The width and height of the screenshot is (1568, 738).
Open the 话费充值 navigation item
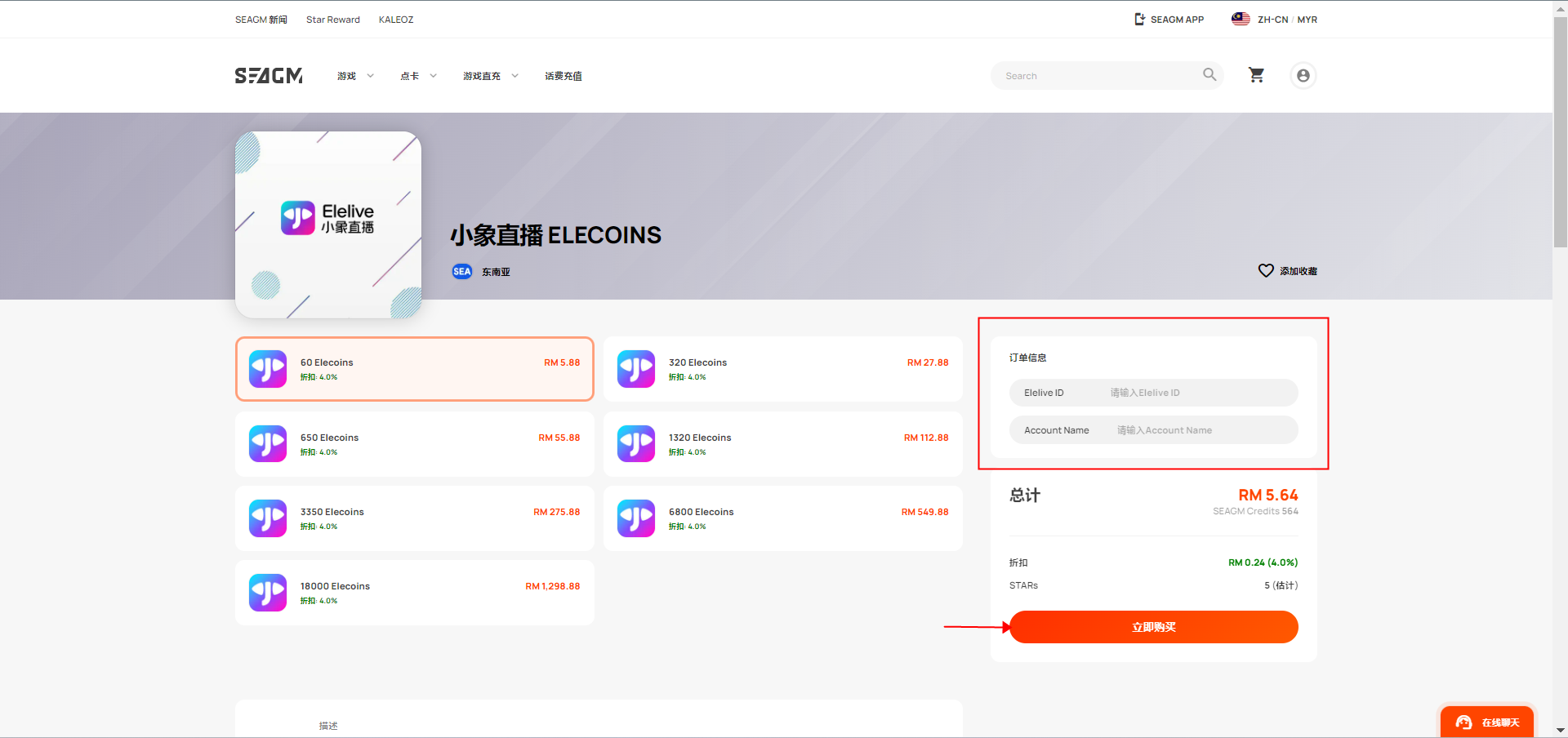563,76
